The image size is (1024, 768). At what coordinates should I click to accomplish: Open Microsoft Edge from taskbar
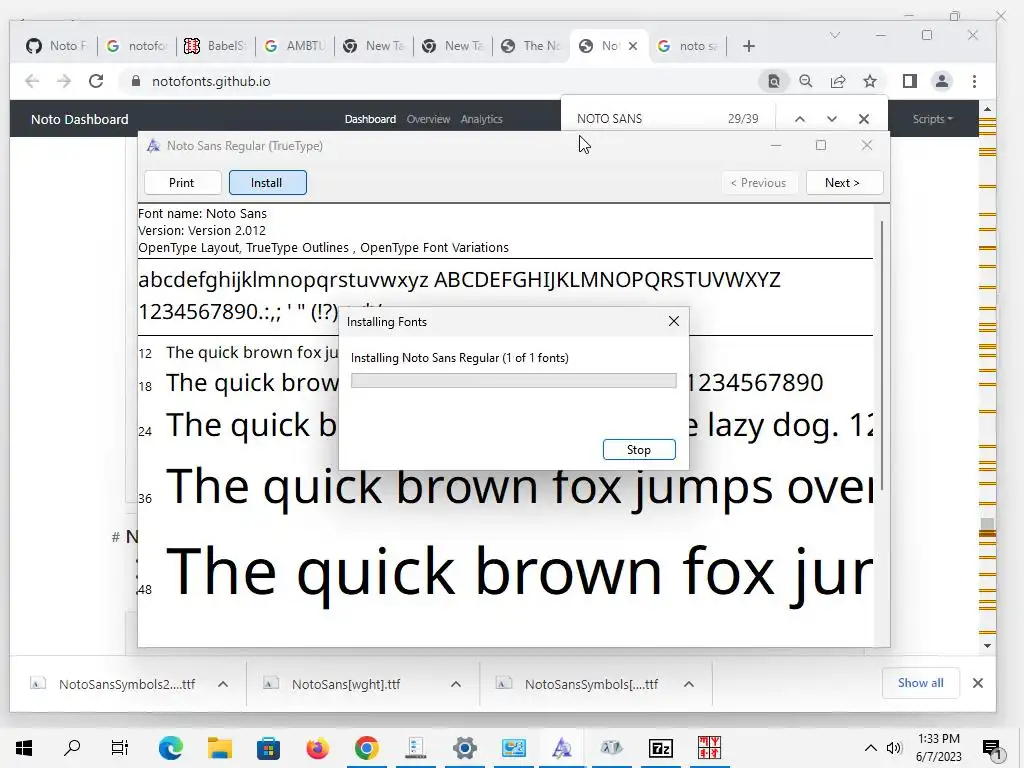click(x=170, y=748)
